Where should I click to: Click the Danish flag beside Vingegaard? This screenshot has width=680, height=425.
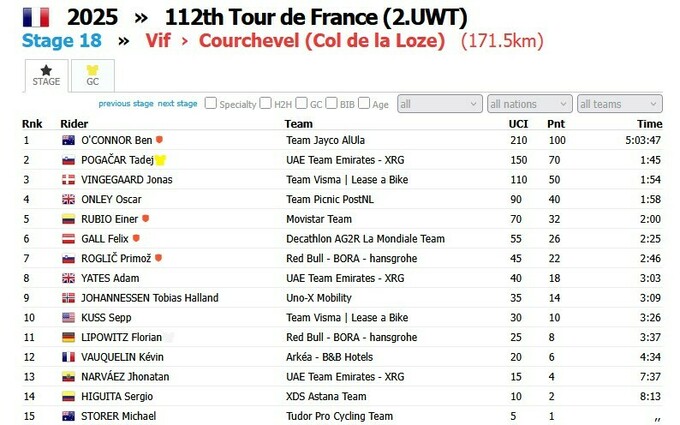69,180
